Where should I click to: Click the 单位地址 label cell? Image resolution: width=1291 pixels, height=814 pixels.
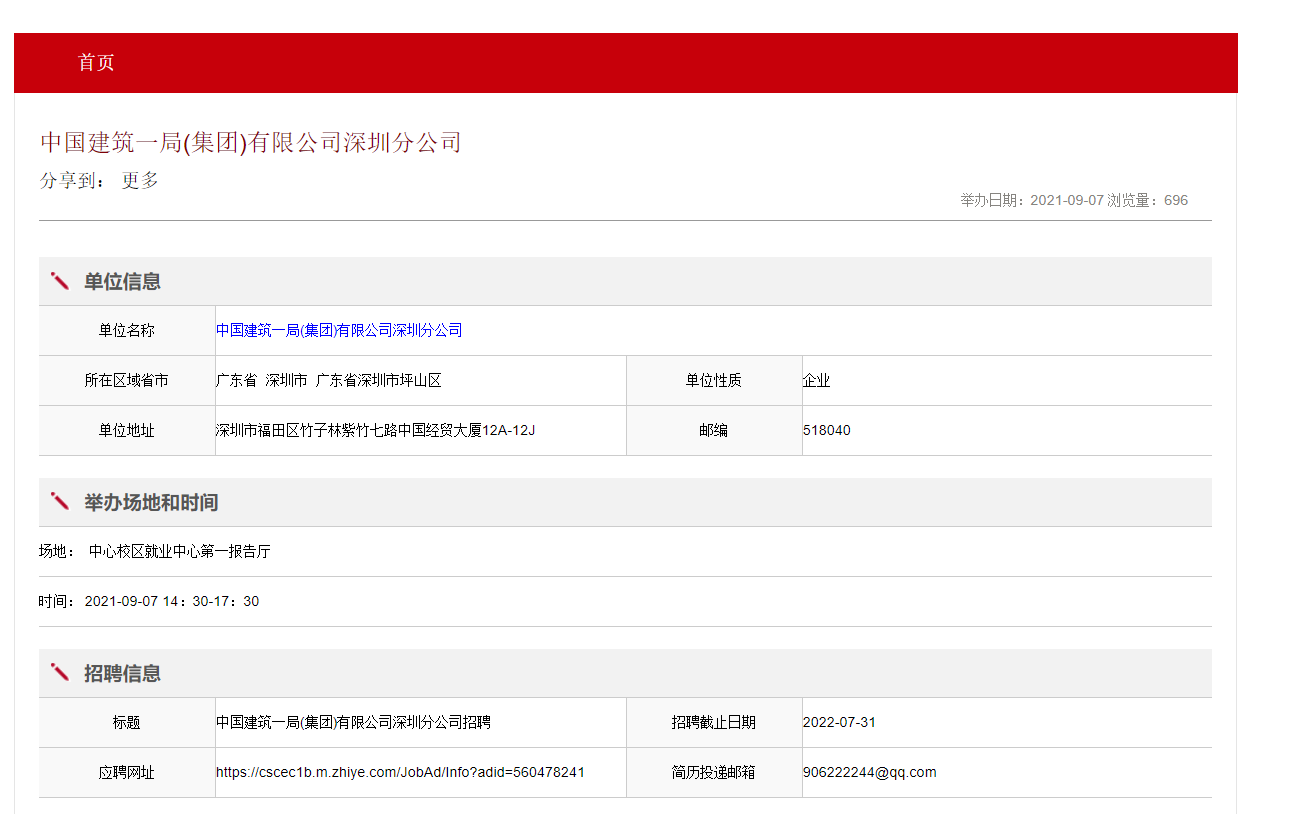coord(127,430)
